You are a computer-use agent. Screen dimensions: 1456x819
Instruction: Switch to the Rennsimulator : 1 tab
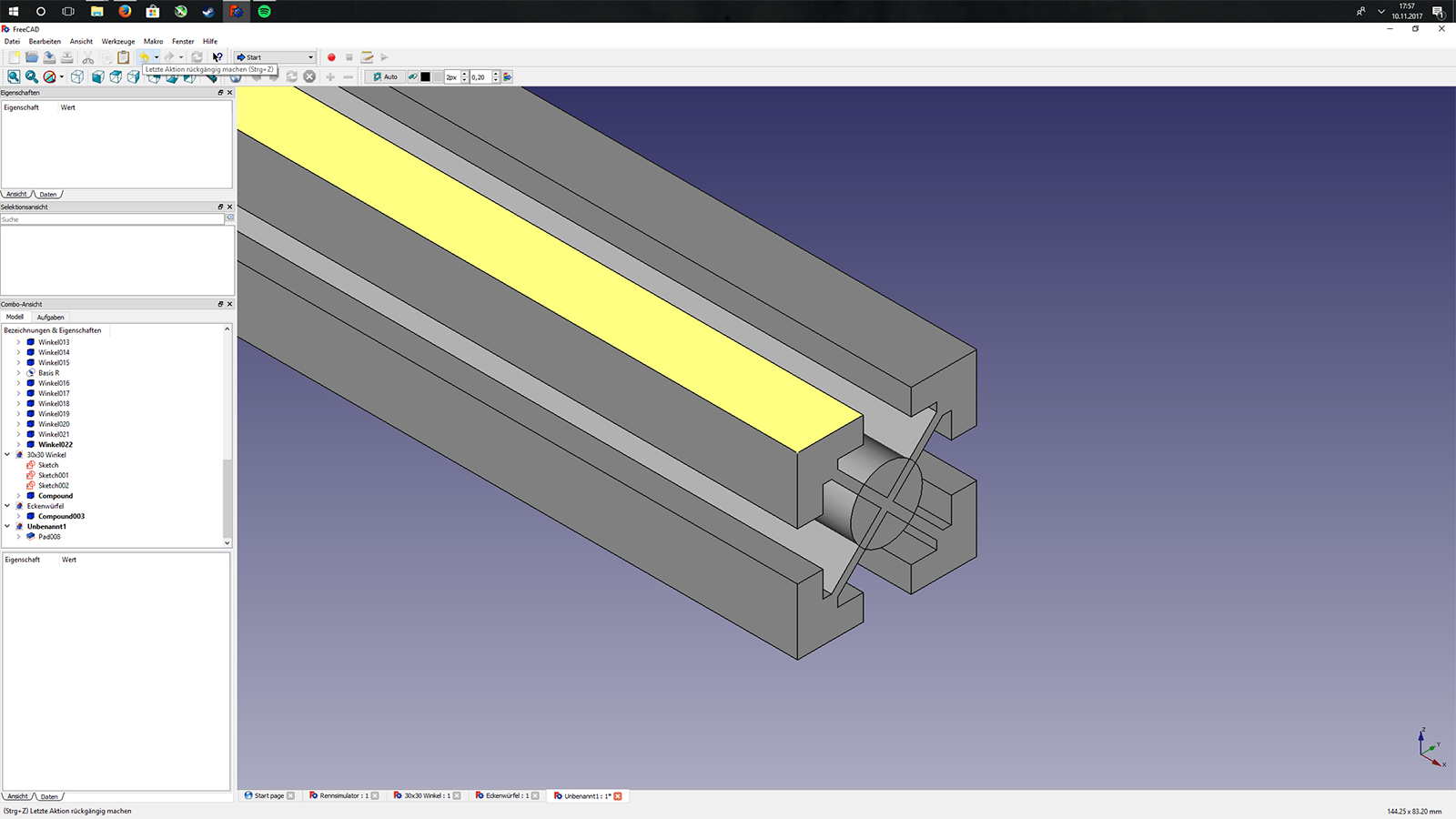pos(344,796)
